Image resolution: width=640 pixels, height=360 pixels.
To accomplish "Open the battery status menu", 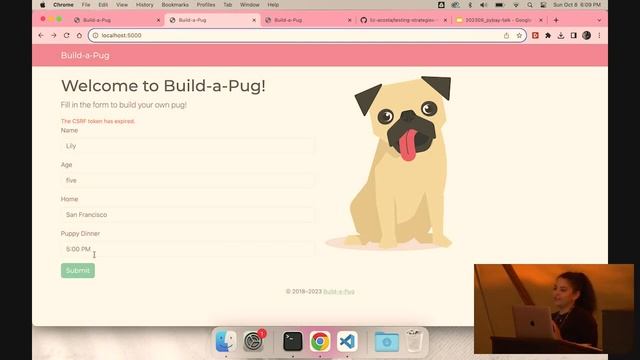I will (x=500, y=5).
